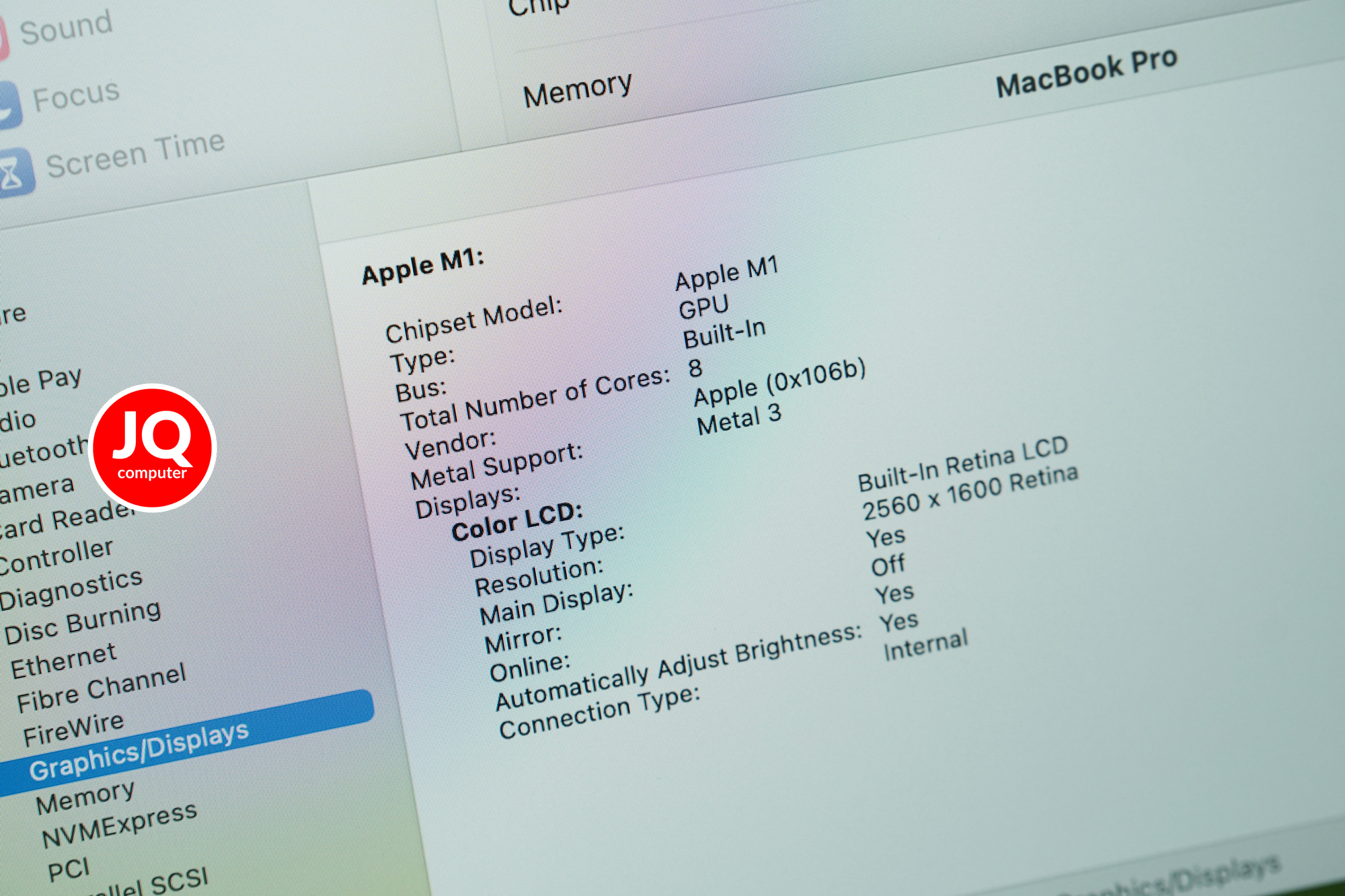Select Ethernet in the hardware list
Image resolution: width=1345 pixels, height=896 pixels.
(x=64, y=661)
